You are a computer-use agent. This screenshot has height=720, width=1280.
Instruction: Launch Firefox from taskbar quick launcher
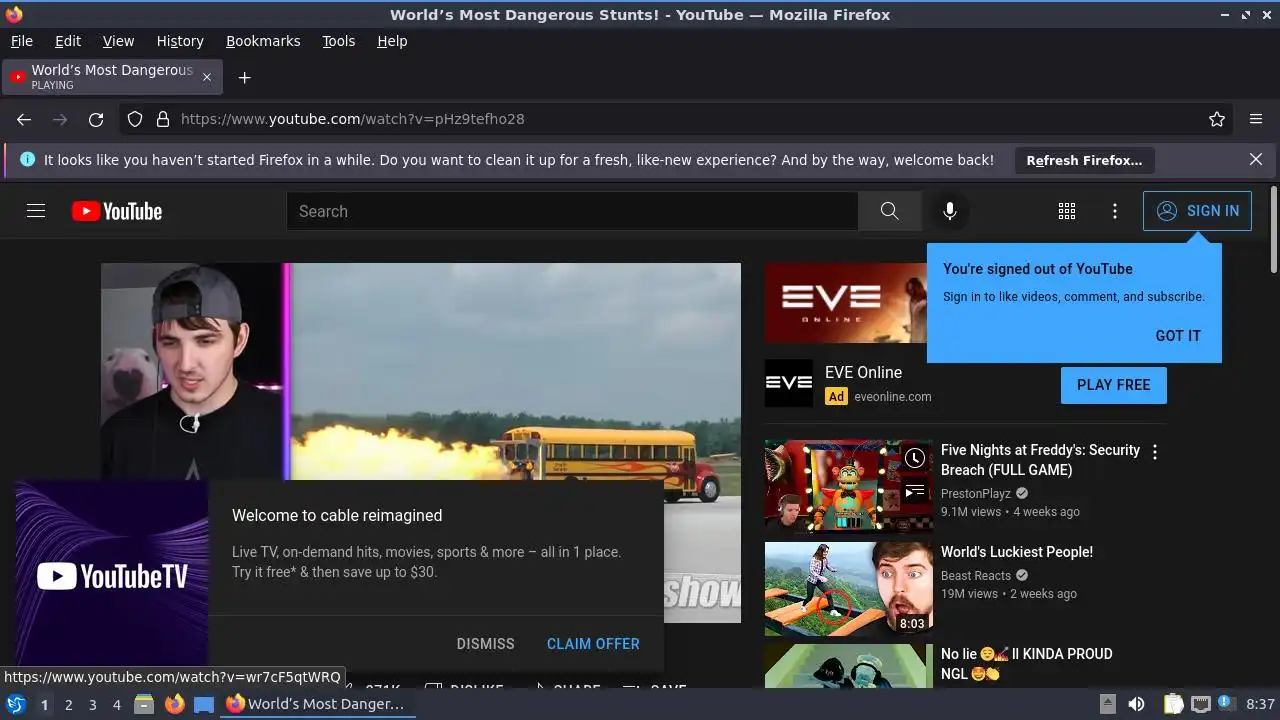coord(174,704)
